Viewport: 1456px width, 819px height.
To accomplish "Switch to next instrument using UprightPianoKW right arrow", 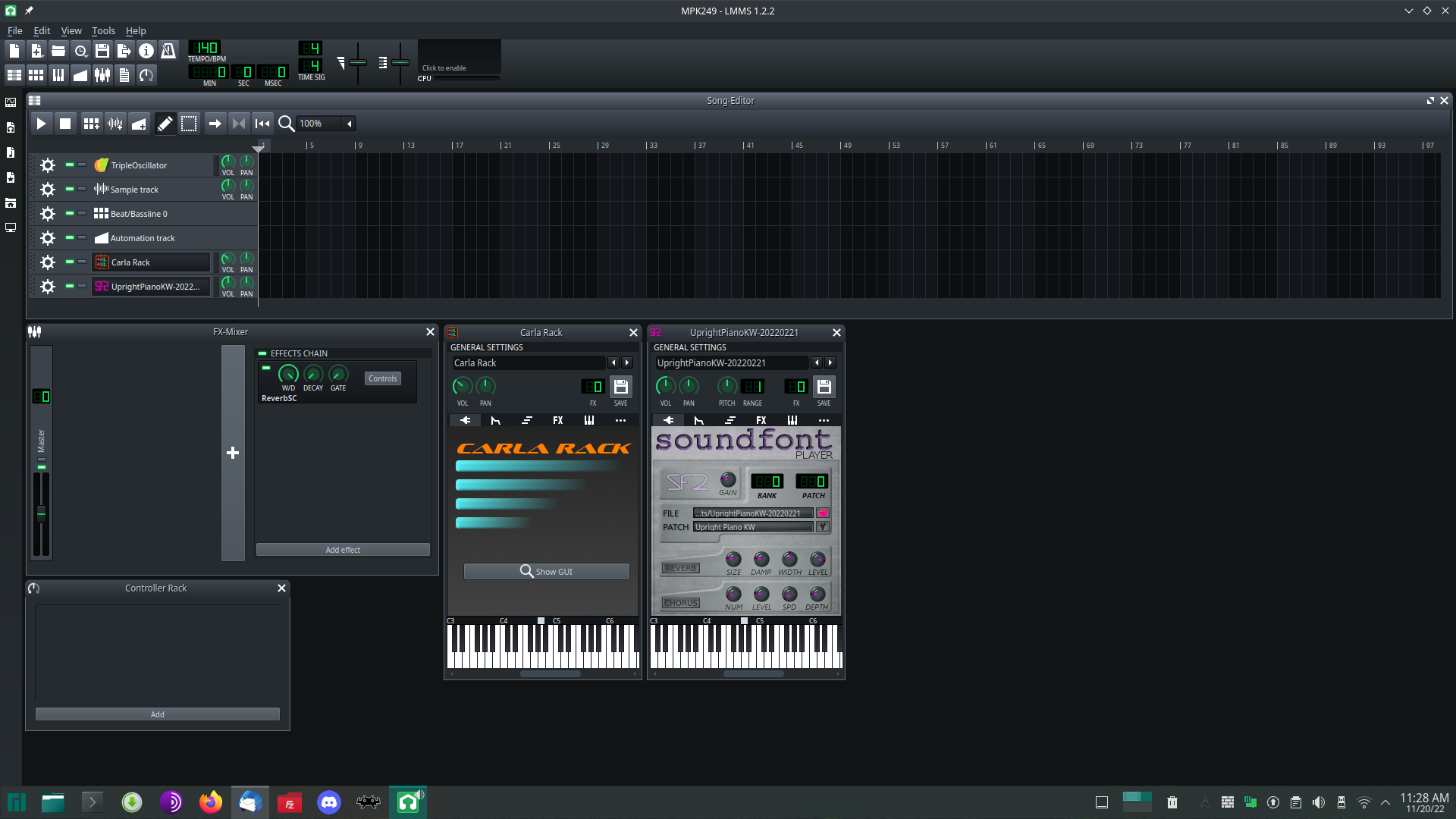I will 830,362.
